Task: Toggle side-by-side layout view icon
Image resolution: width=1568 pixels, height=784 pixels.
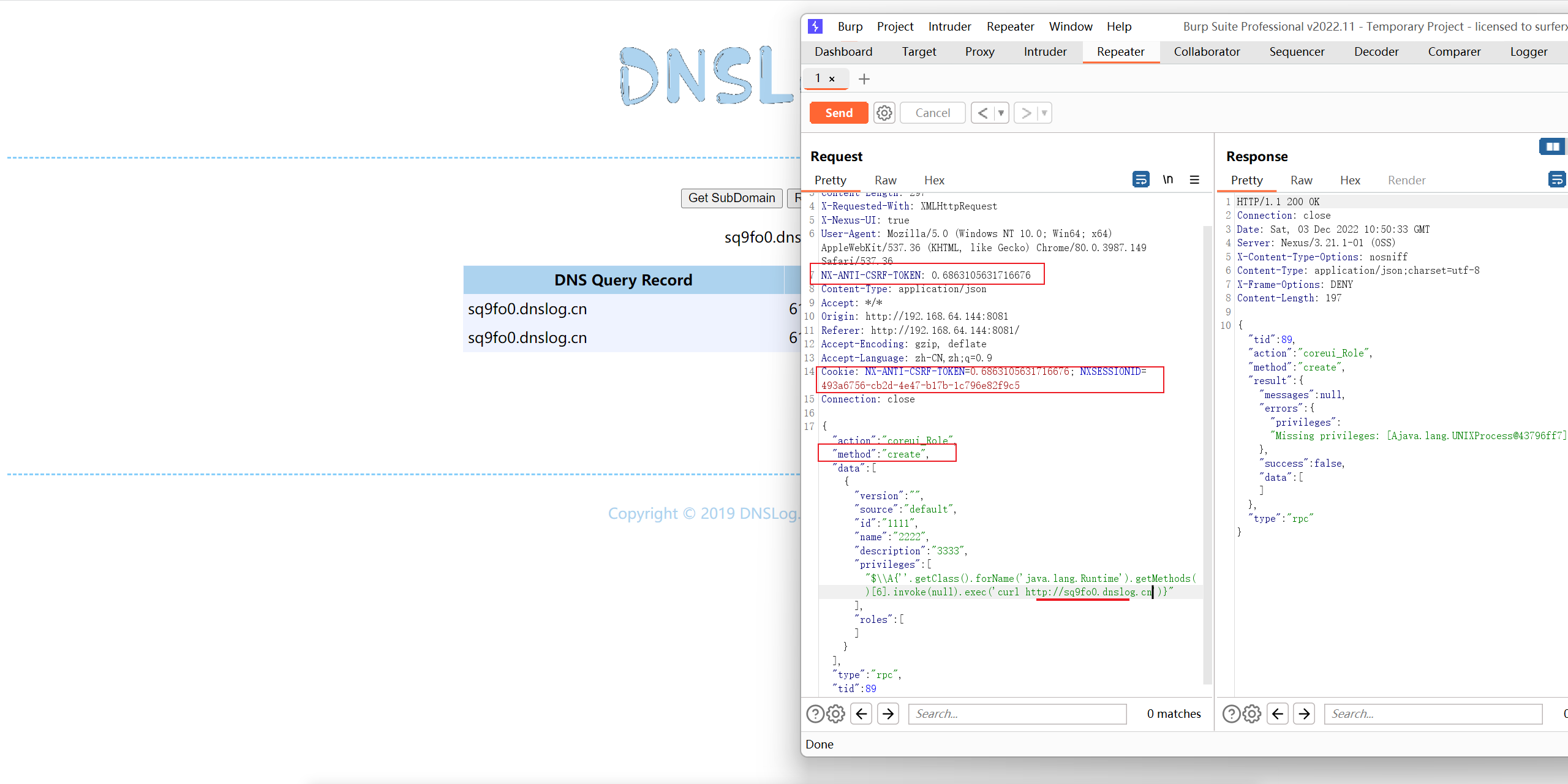Action: (x=1552, y=146)
